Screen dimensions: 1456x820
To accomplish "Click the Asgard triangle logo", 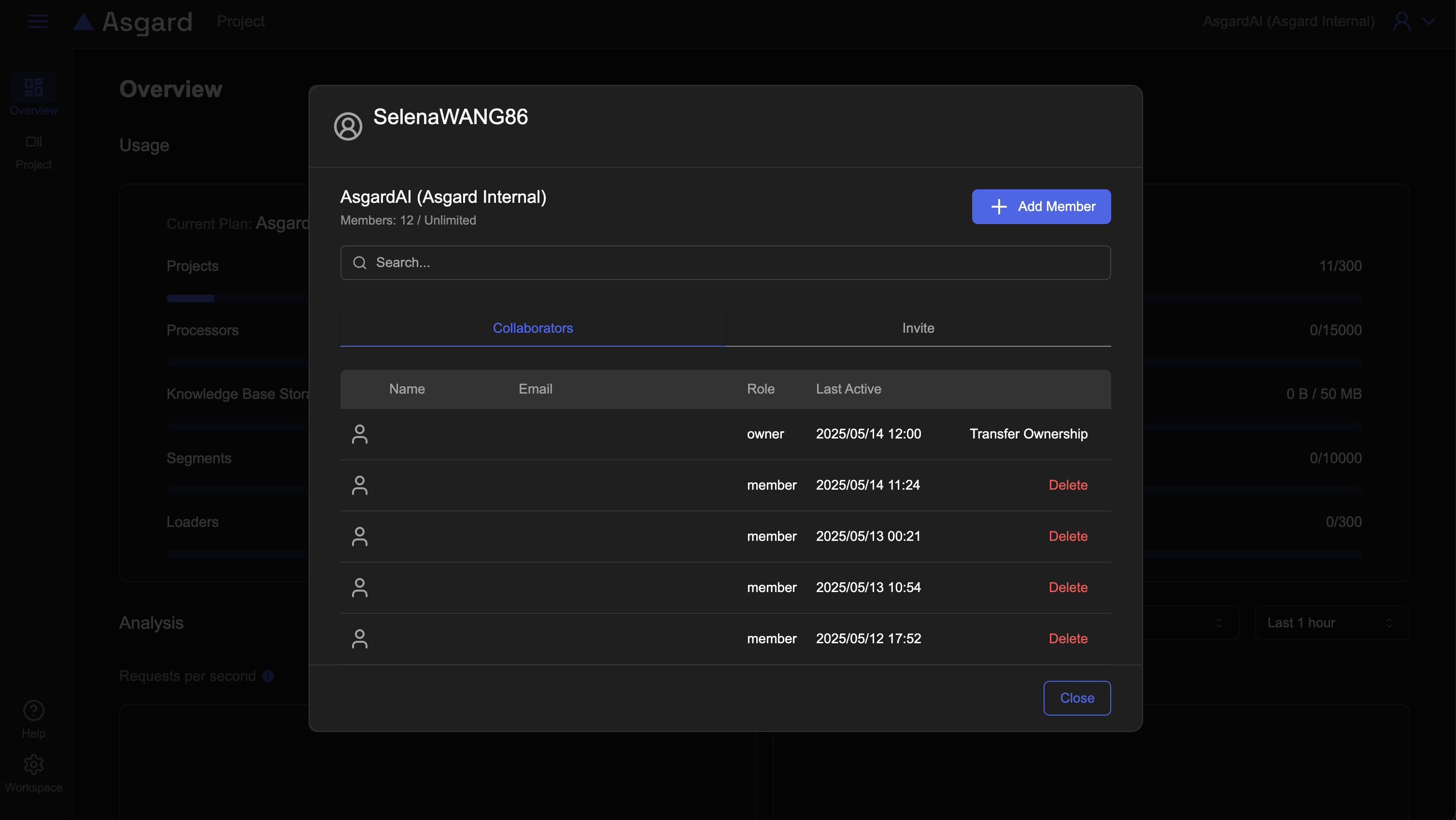I will (x=84, y=22).
